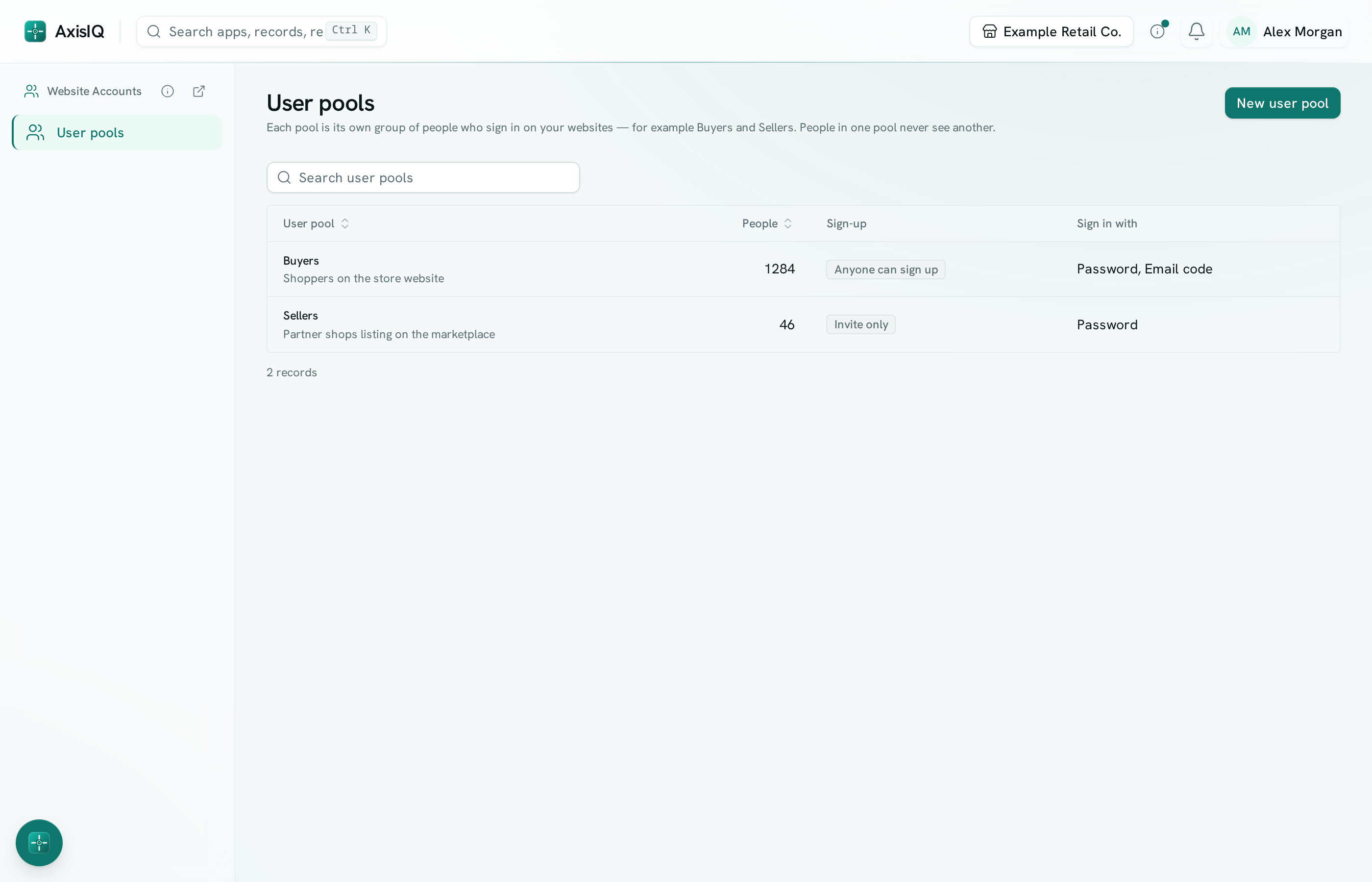Focus the Search user pools field
The width and height of the screenshot is (1372, 882).
point(422,177)
